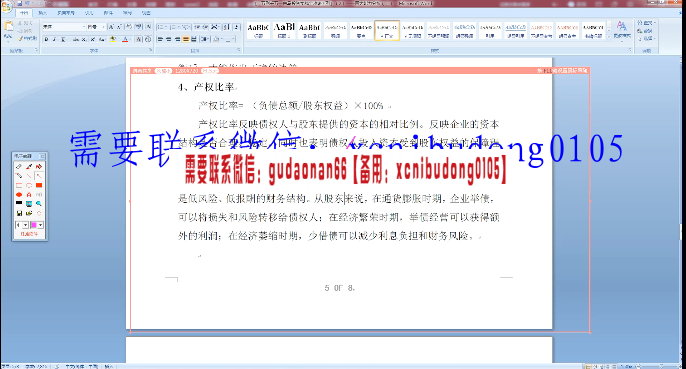Click the sort icon in paragraph group

click(x=226, y=27)
